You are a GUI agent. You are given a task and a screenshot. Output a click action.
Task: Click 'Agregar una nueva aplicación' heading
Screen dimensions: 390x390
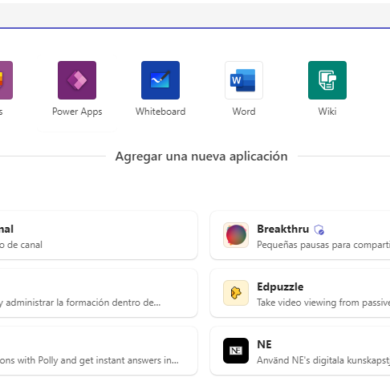pos(201,156)
